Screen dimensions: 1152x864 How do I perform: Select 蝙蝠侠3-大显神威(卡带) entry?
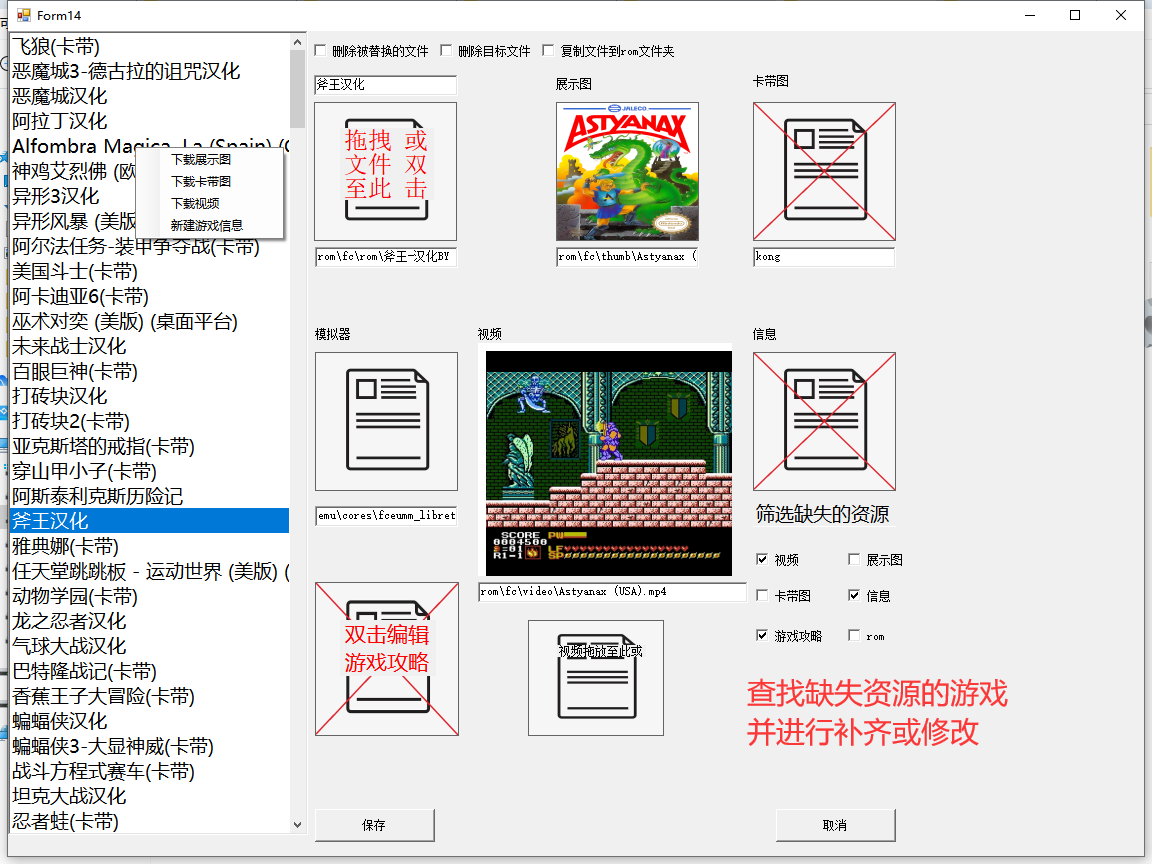pos(149,746)
